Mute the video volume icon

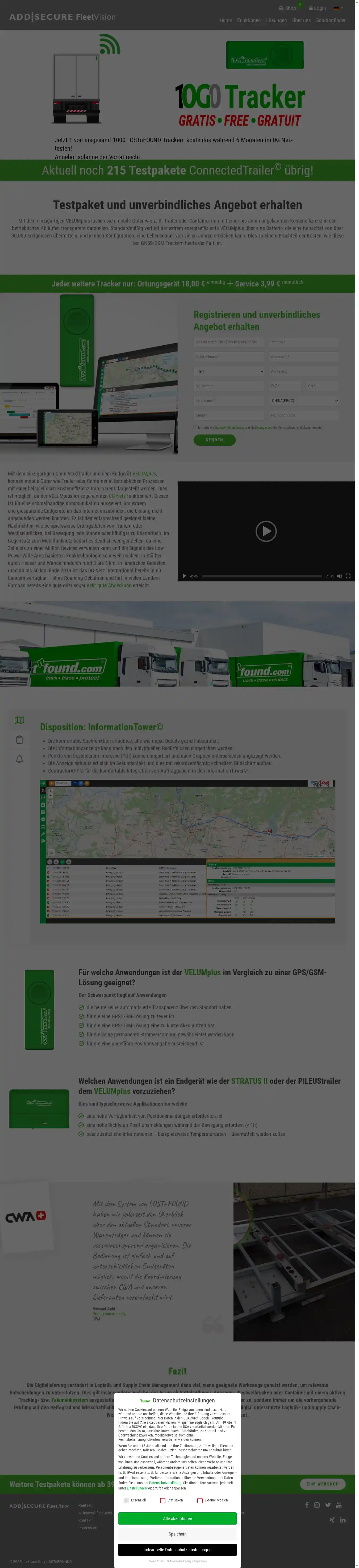[x=340, y=576]
